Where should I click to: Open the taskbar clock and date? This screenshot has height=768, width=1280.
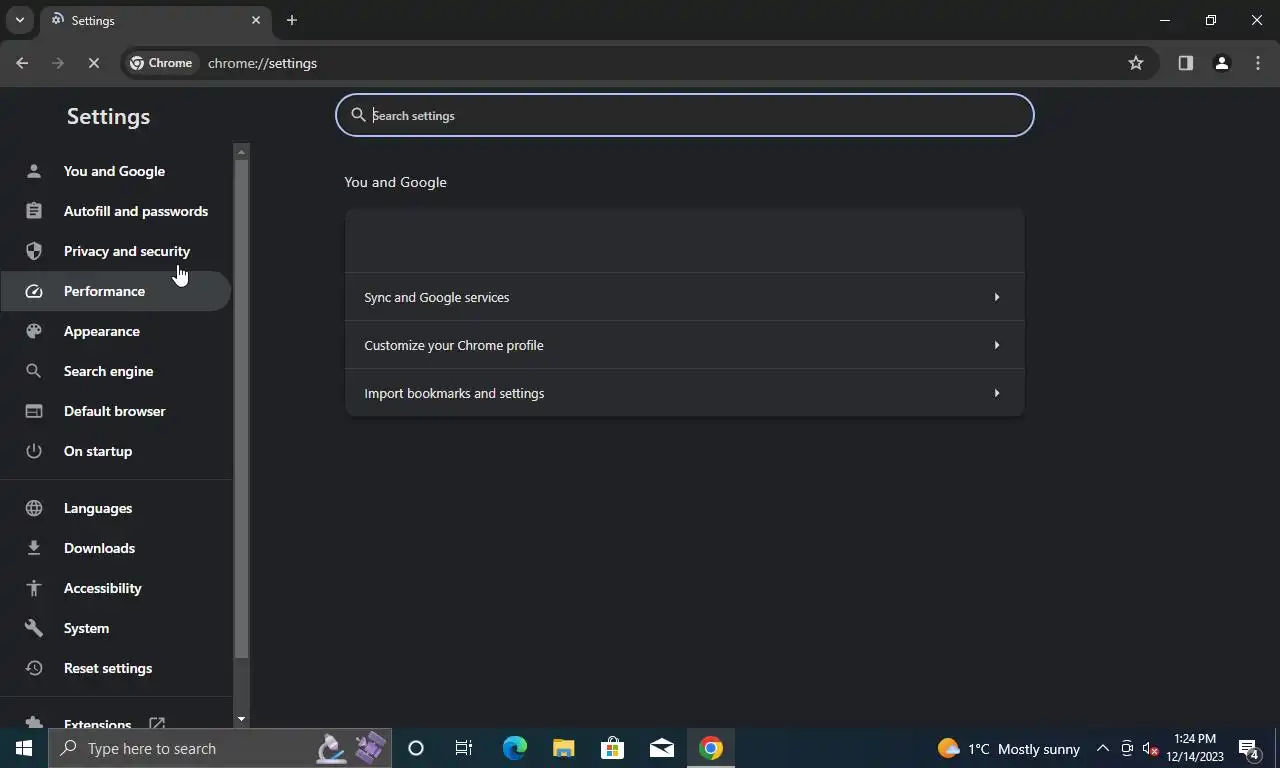(1194, 748)
